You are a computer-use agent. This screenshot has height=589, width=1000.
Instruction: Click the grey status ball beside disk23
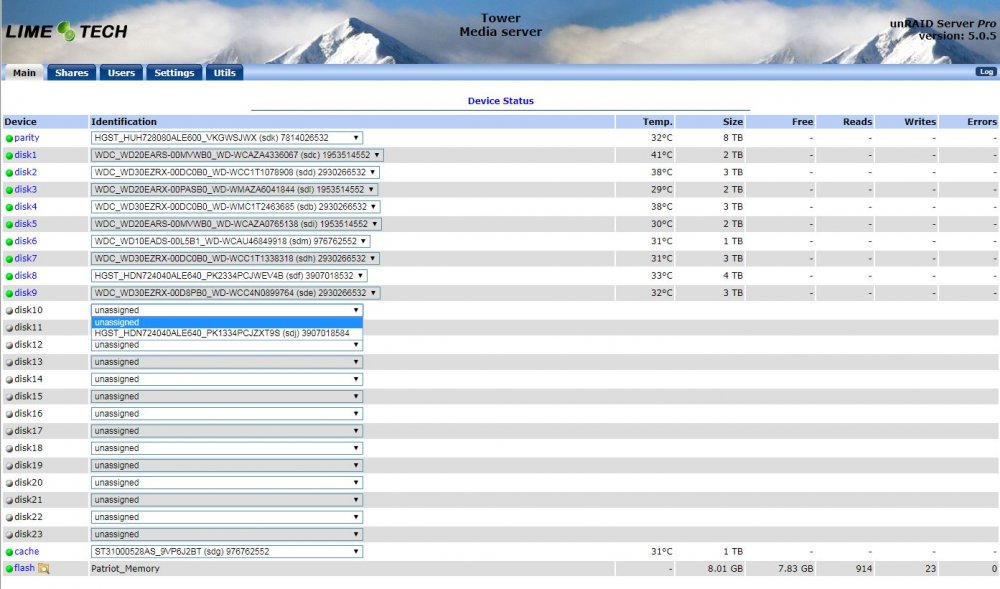click(9, 535)
